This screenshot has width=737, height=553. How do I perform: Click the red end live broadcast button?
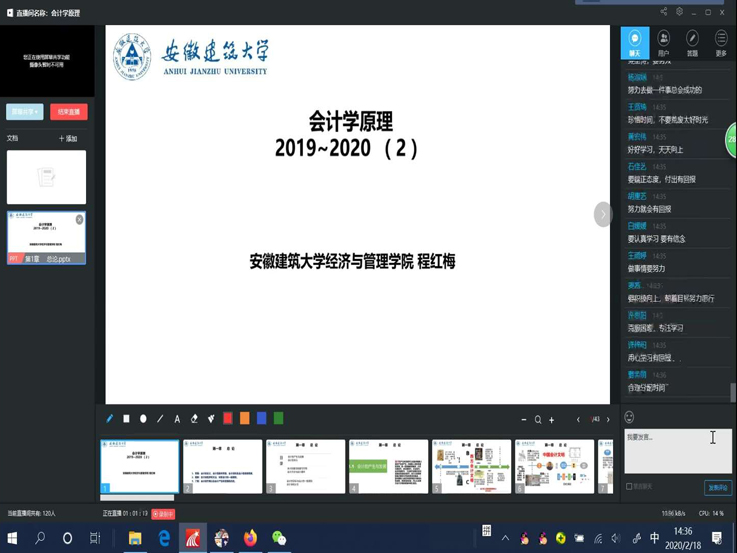point(69,112)
